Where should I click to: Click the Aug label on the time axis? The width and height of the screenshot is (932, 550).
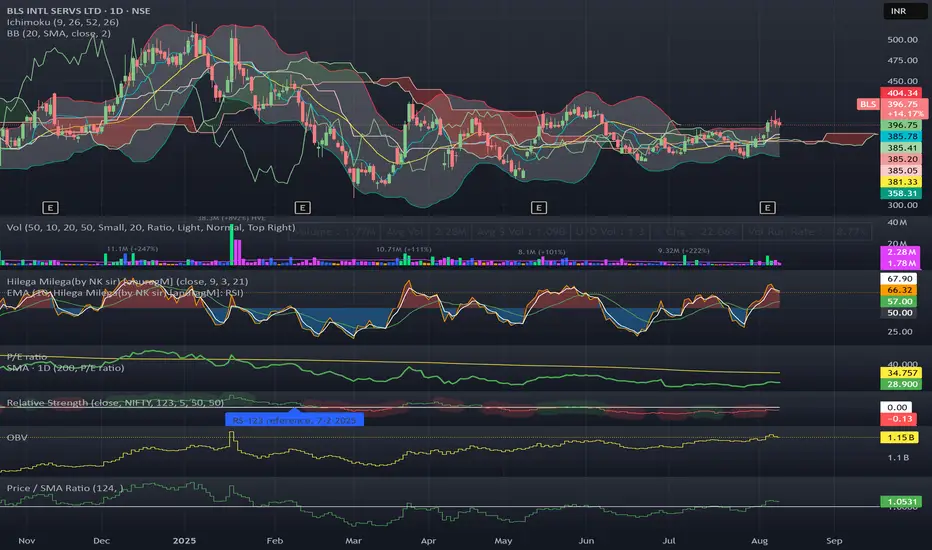coord(759,540)
